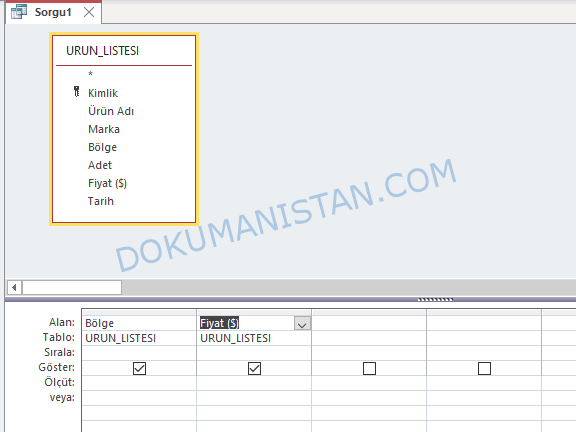
Task: Check Göster checkbox in fourth empty column
Action: 485,368
